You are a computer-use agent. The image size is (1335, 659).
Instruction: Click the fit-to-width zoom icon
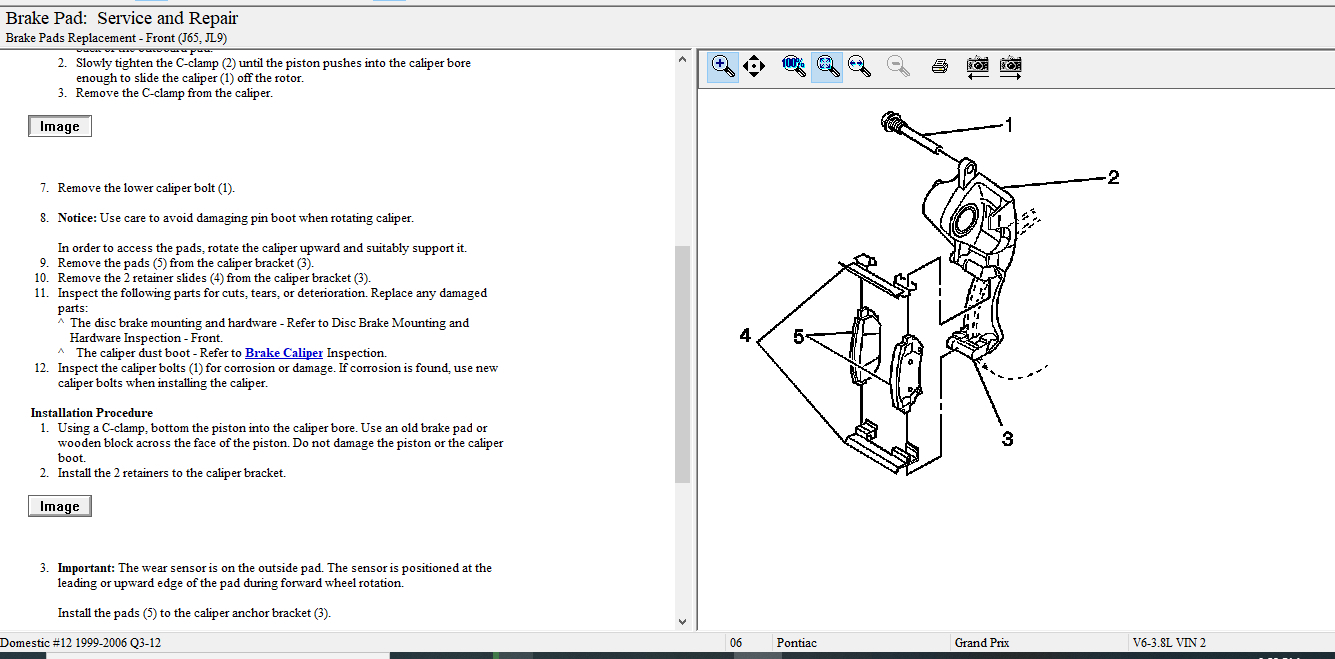(858, 67)
